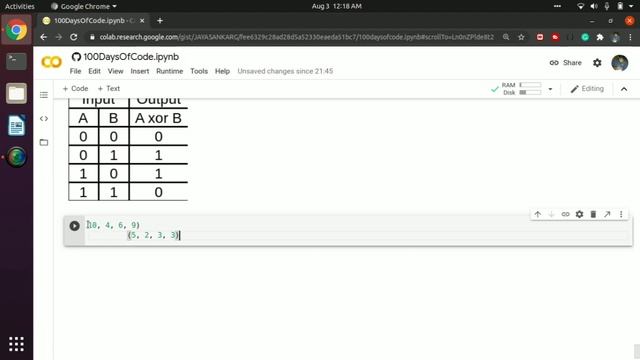The image size is (640, 360).
Task: Add a new Code cell
Action: (75, 89)
